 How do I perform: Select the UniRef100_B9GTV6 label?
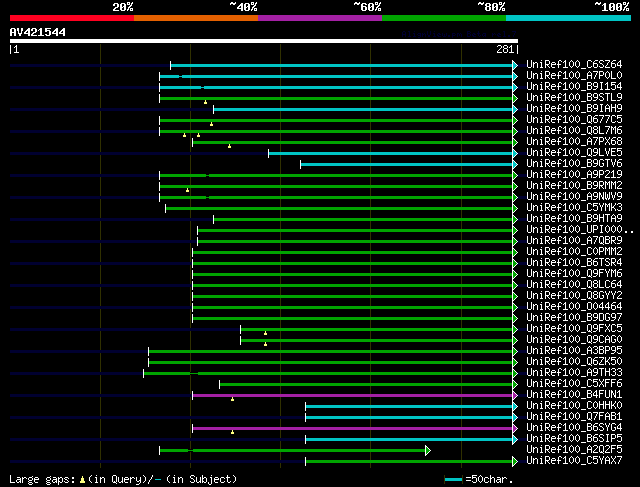[574, 163]
